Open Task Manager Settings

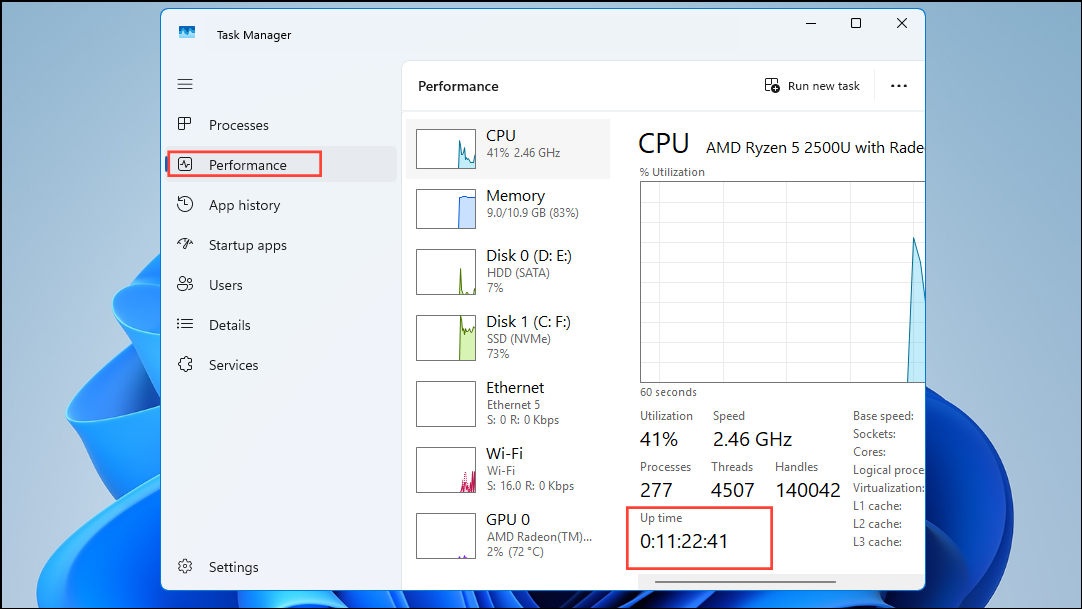pos(282,567)
